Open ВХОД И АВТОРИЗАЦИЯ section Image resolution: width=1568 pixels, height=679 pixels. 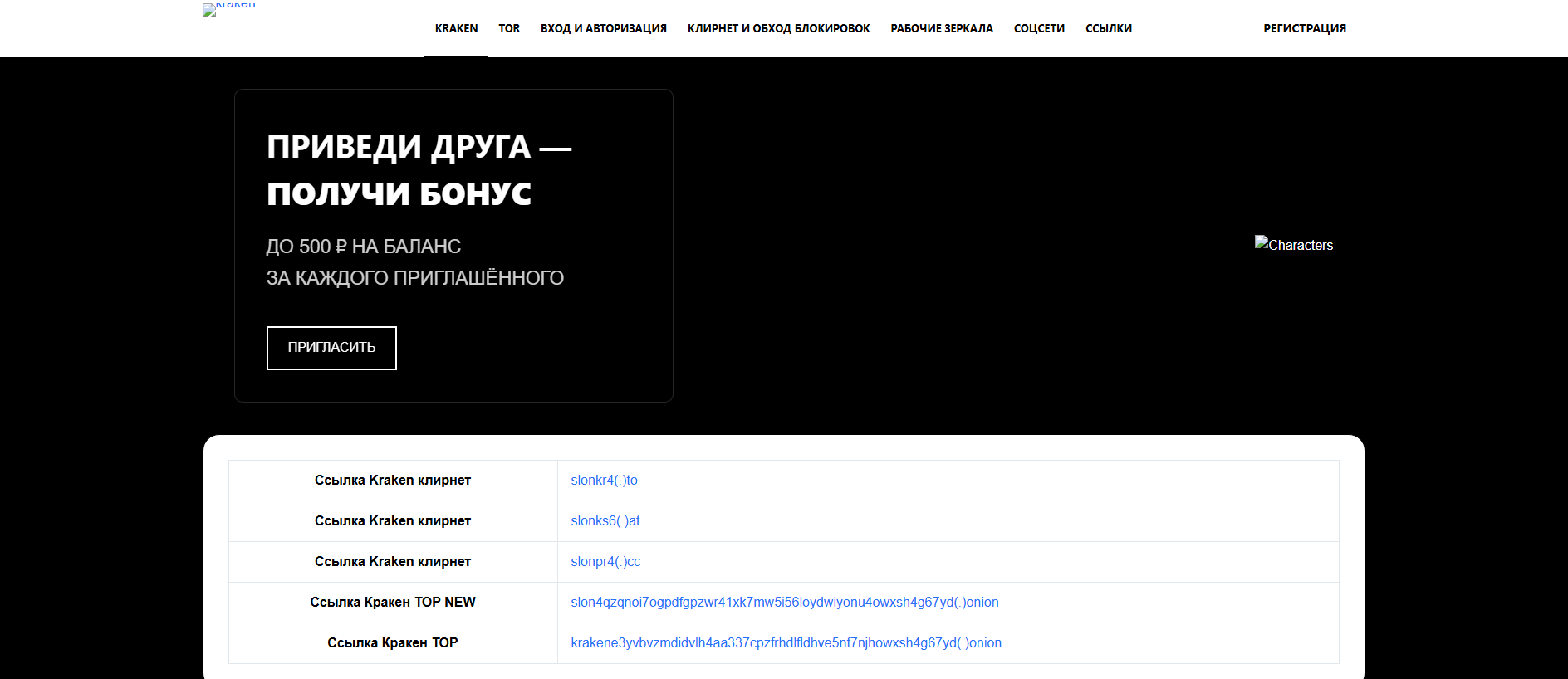604,28
